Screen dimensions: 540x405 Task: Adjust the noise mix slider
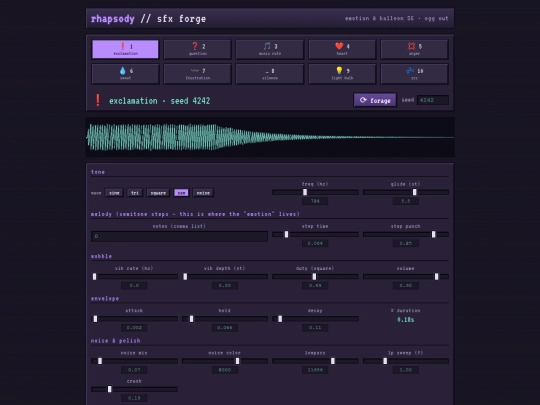coord(134,361)
